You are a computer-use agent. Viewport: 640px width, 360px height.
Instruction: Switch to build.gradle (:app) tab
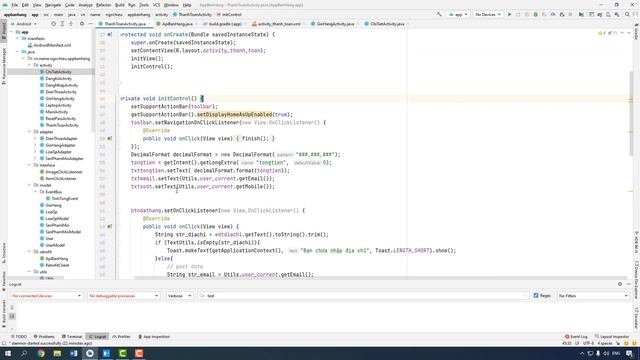(225, 24)
